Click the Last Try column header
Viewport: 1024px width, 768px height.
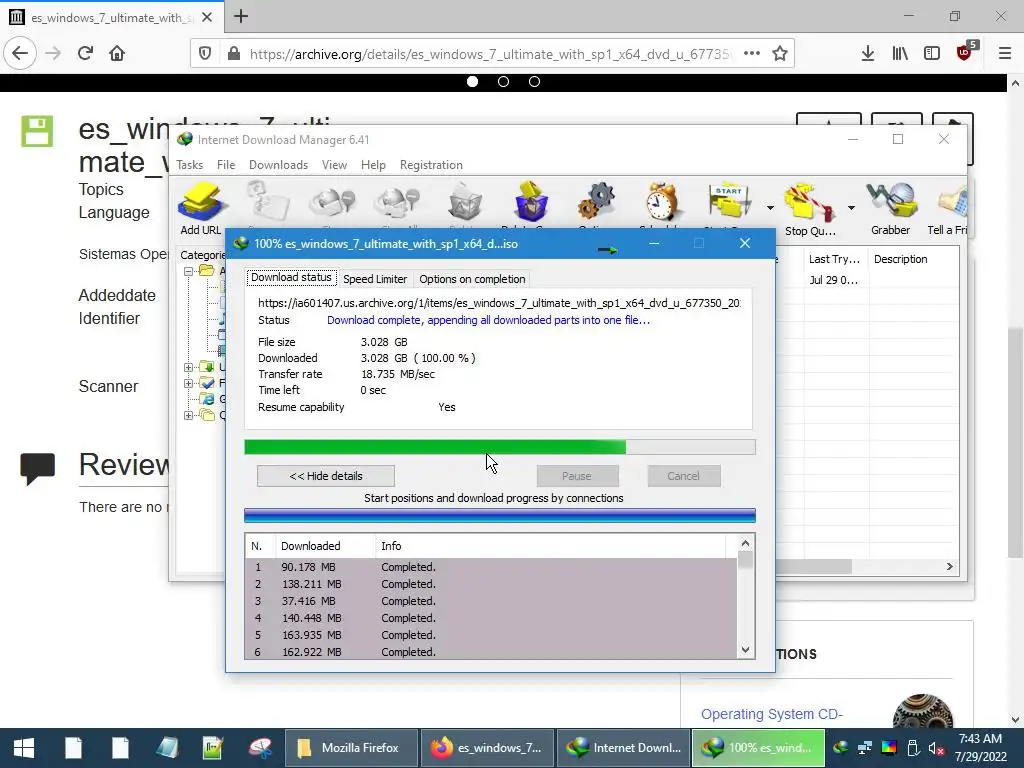[x=835, y=259]
